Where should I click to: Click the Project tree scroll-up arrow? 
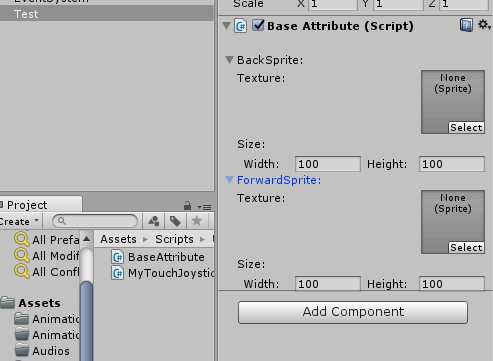pos(87,239)
